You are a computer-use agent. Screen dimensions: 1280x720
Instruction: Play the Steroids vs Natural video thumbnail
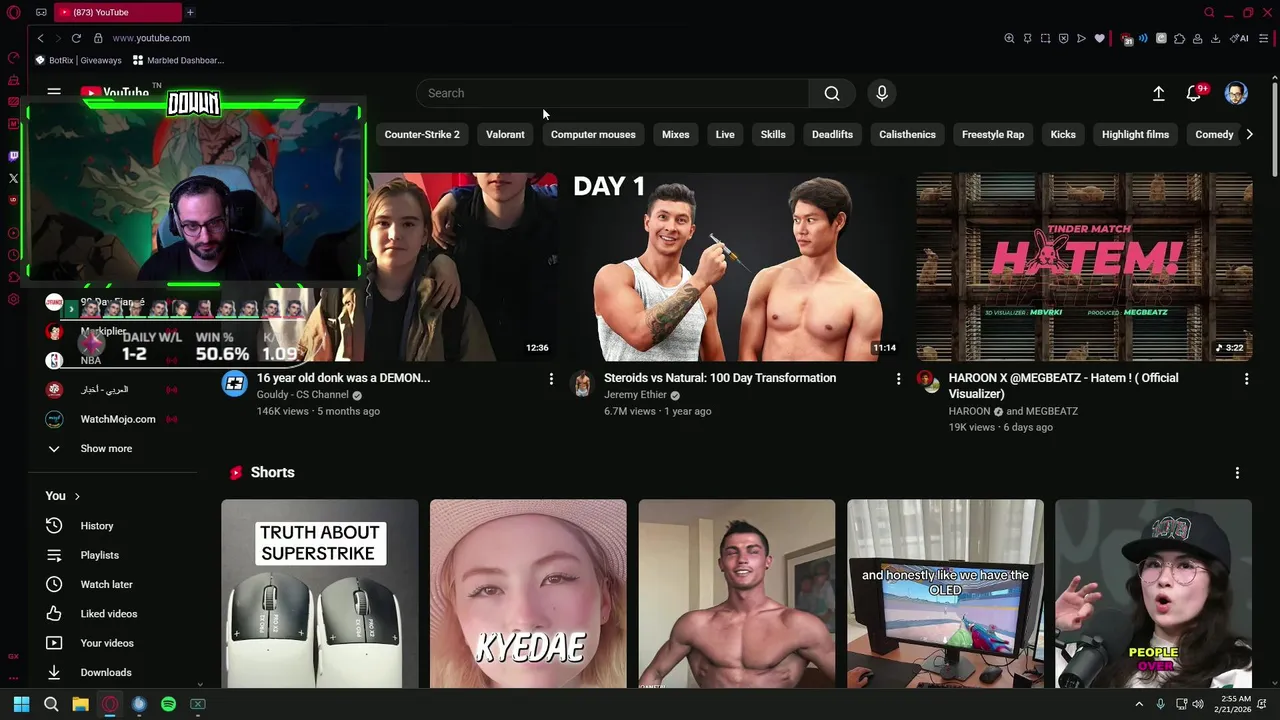(736, 267)
